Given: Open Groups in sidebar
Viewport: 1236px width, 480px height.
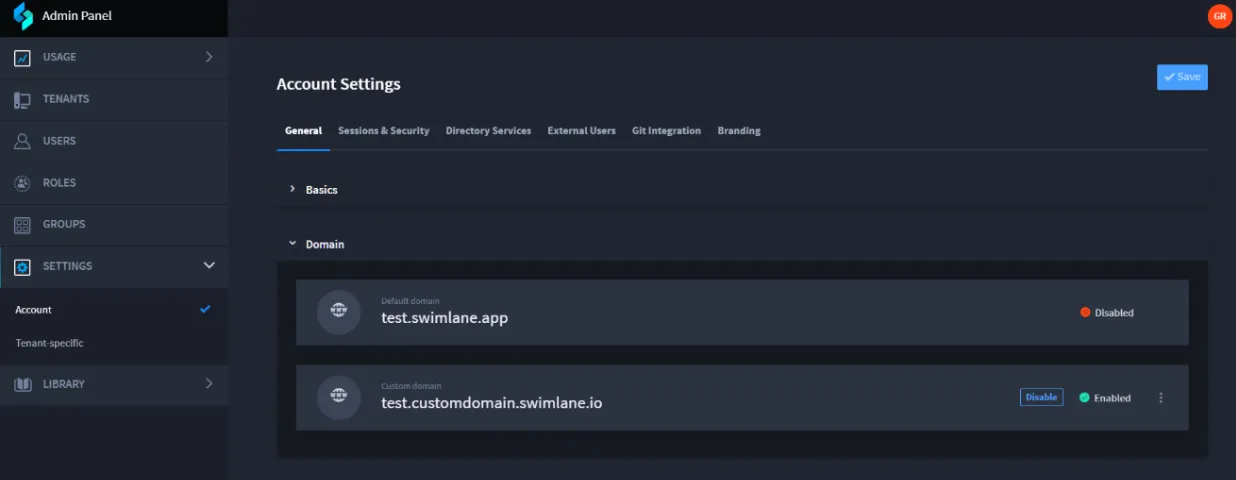Looking at the screenshot, I should (x=114, y=224).
